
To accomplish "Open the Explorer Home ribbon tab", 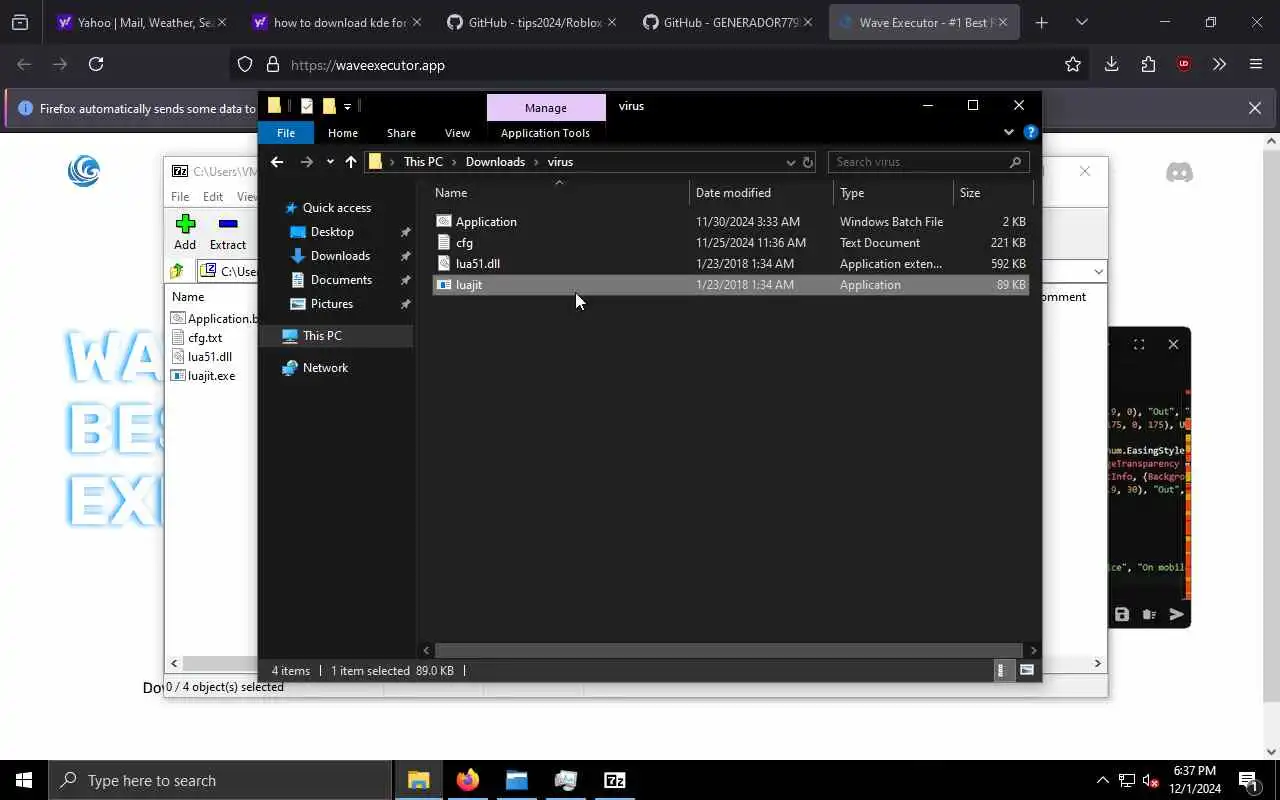I will click(x=343, y=133).
